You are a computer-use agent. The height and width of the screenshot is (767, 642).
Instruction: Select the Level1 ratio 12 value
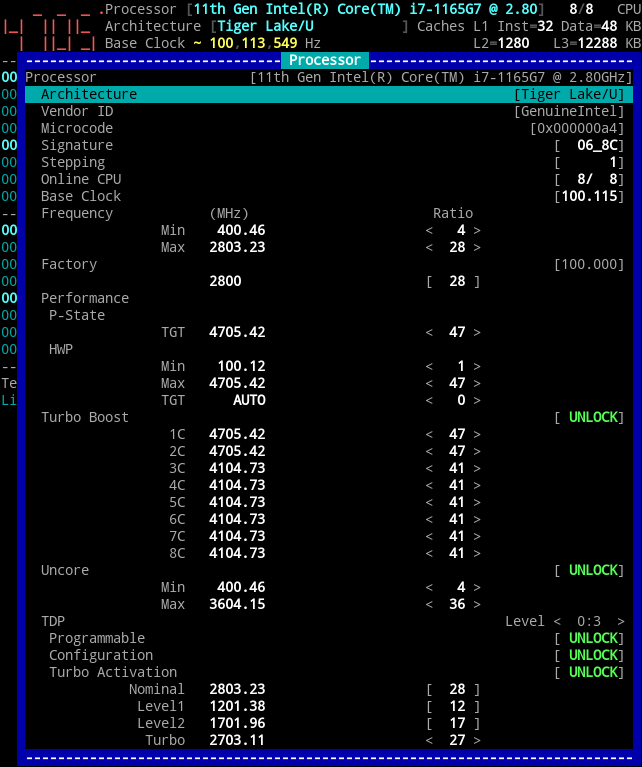(x=453, y=706)
